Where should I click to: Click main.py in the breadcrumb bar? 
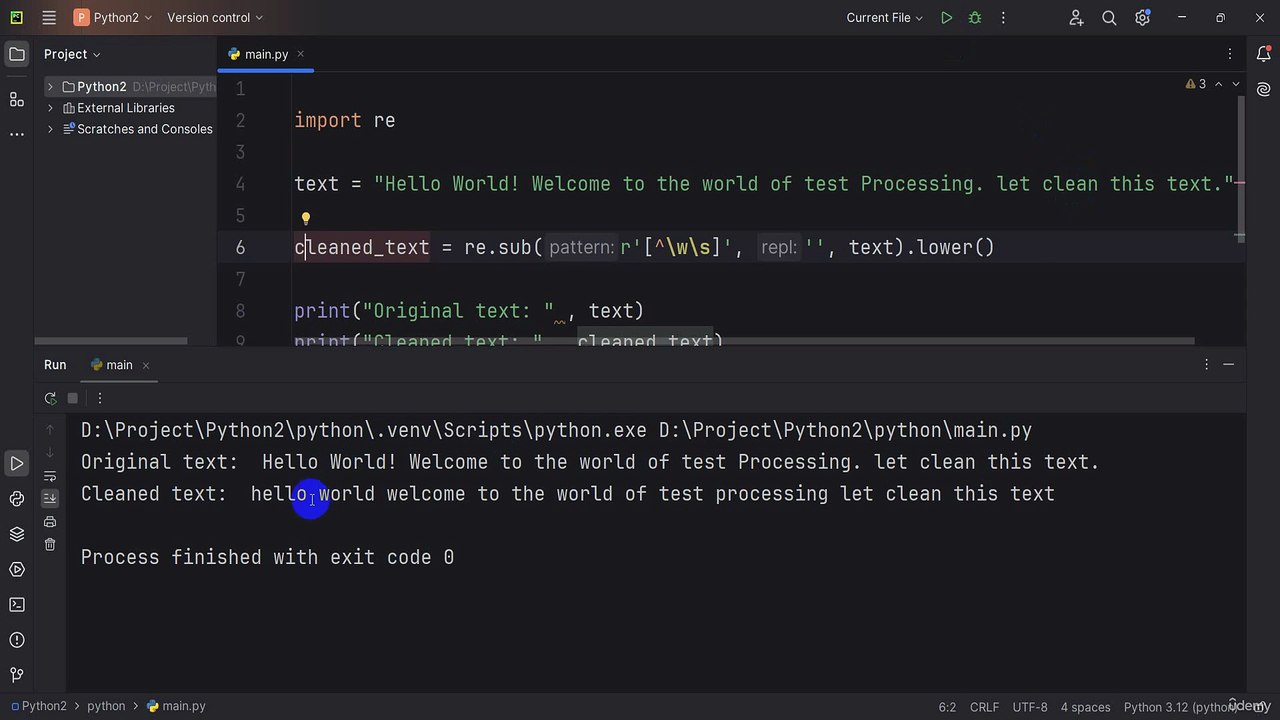point(176,706)
